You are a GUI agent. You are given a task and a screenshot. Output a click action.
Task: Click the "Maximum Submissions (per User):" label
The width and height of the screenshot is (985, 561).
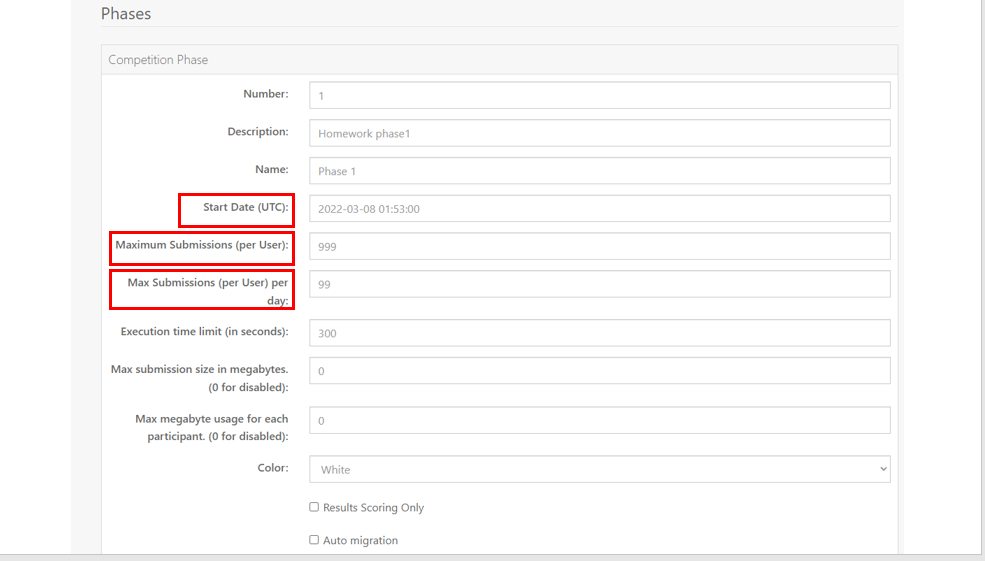coord(202,245)
